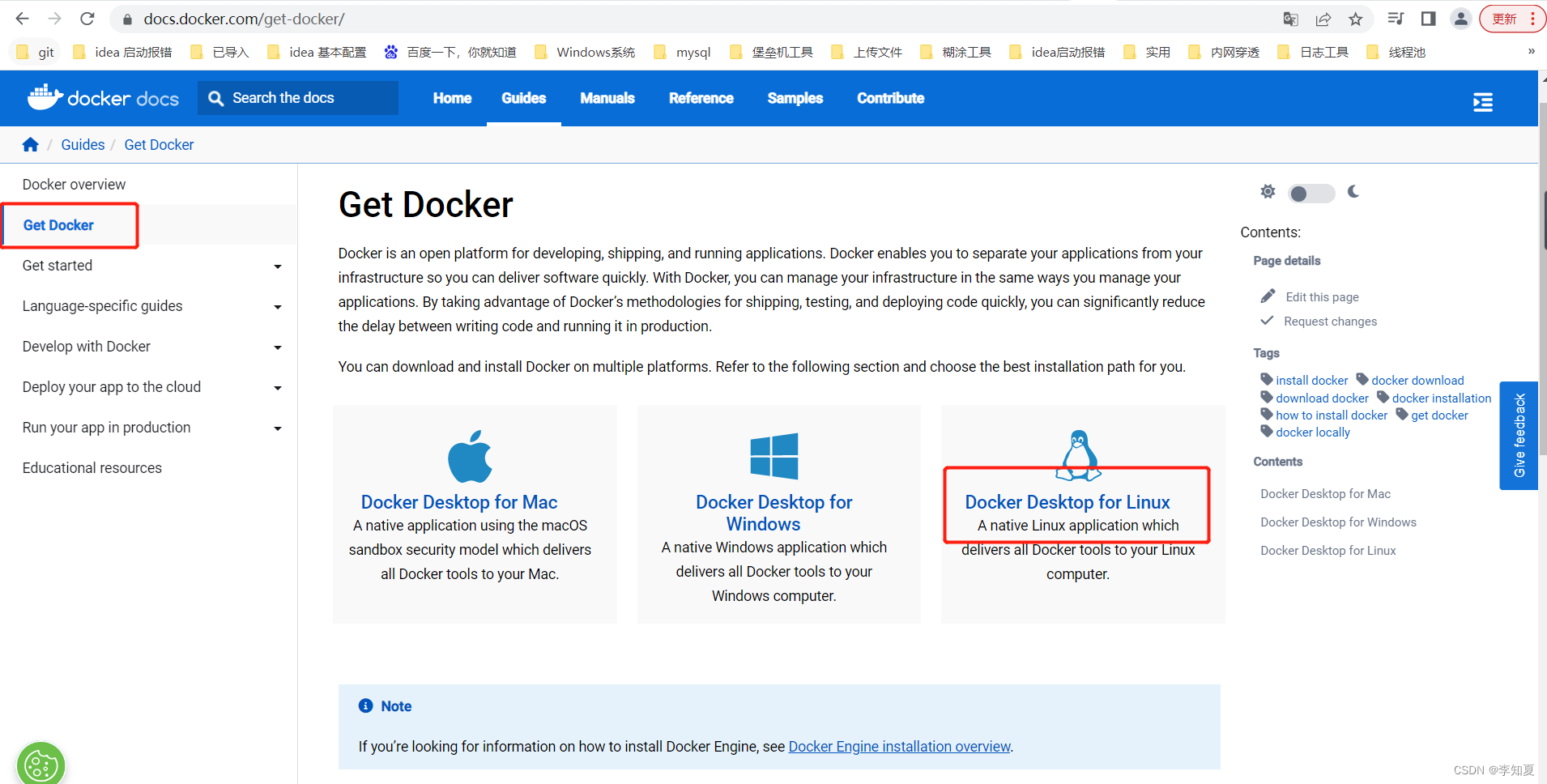1547x784 pixels.
Task: Open Windows系统 bookmark folder
Action: click(585, 53)
